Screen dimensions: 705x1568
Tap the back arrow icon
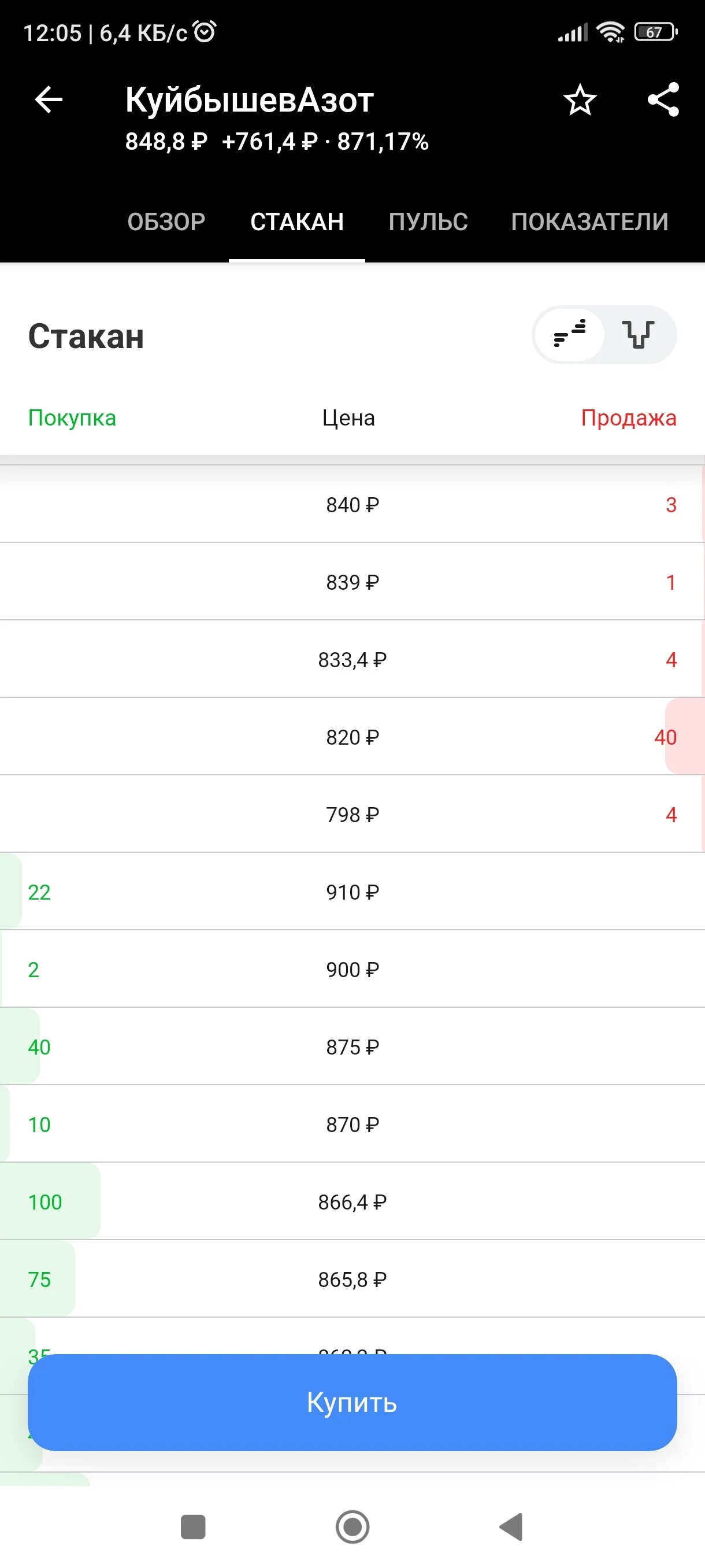49,100
